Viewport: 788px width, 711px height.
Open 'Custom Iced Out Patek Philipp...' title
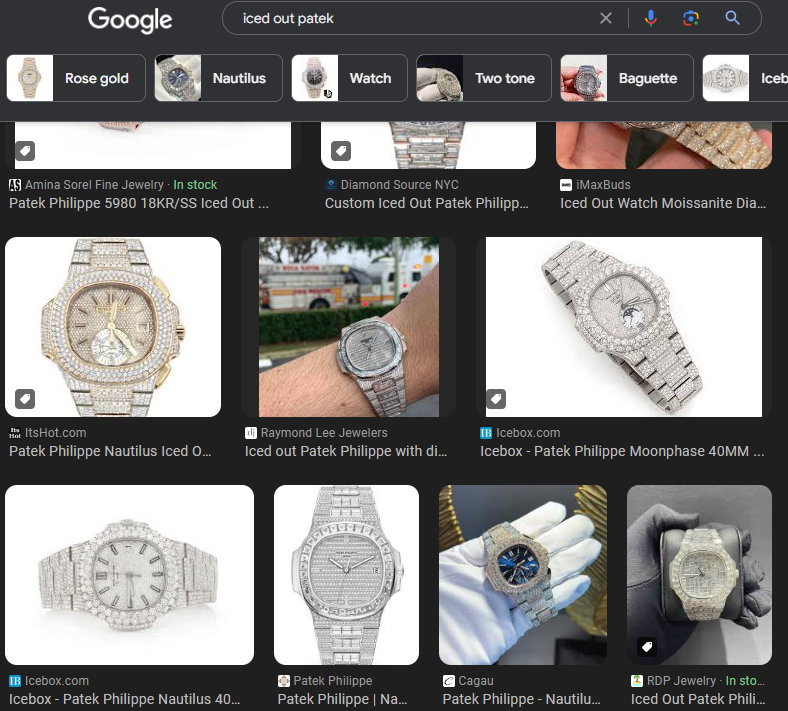click(427, 203)
